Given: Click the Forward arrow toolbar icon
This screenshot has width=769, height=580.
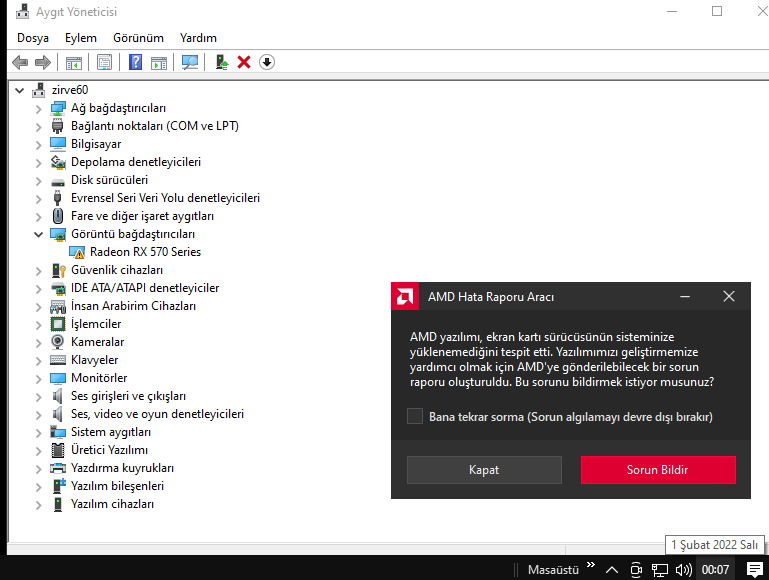Looking at the screenshot, I should pos(43,62).
